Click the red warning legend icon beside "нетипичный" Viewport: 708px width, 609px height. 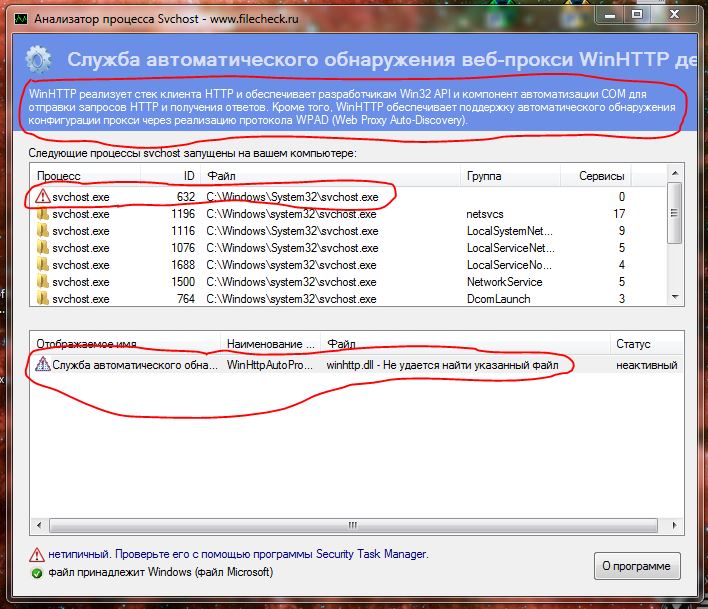click(x=37, y=554)
